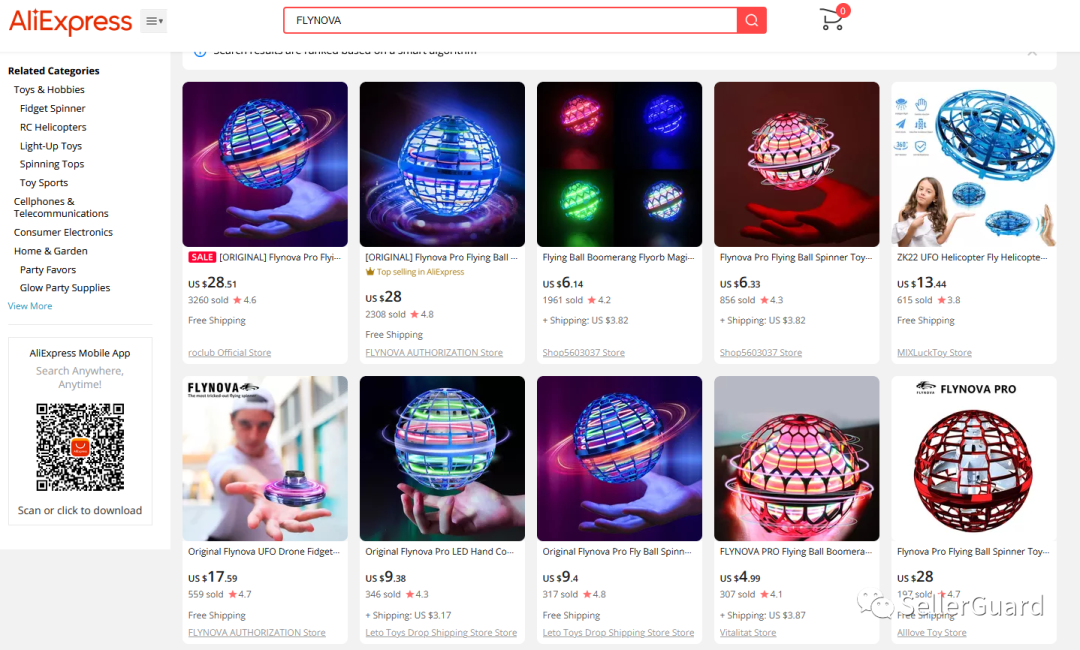Click the info icon on the ranking notice

[x=200, y=52]
